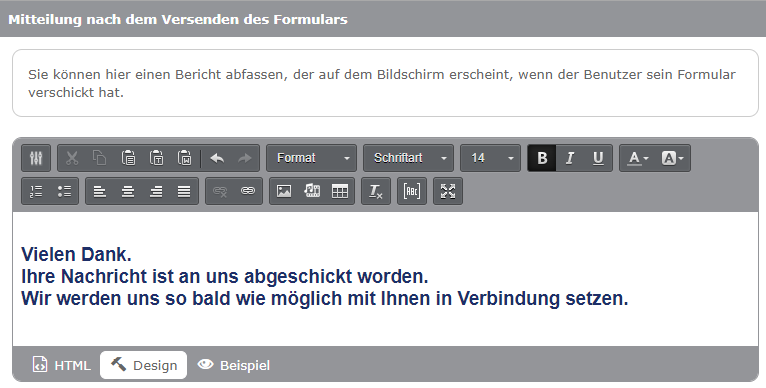Maximize the editor to fullscreen
The height and width of the screenshot is (388, 766).
point(448,191)
